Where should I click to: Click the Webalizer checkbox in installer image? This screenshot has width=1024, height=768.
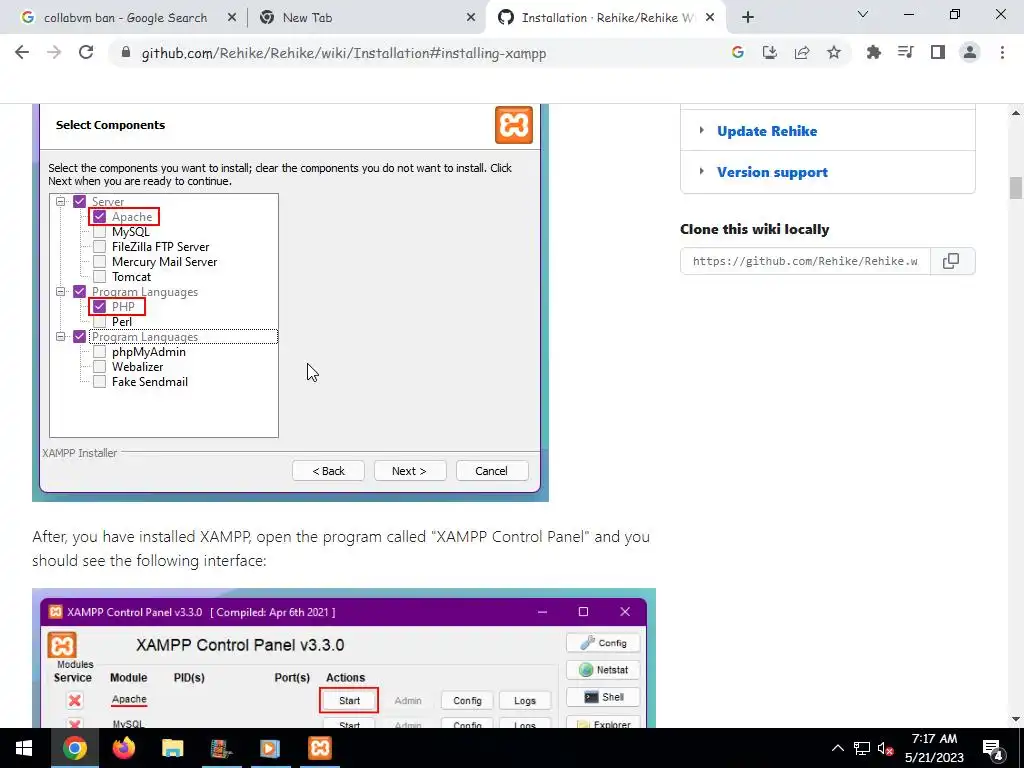click(x=99, y=367)
